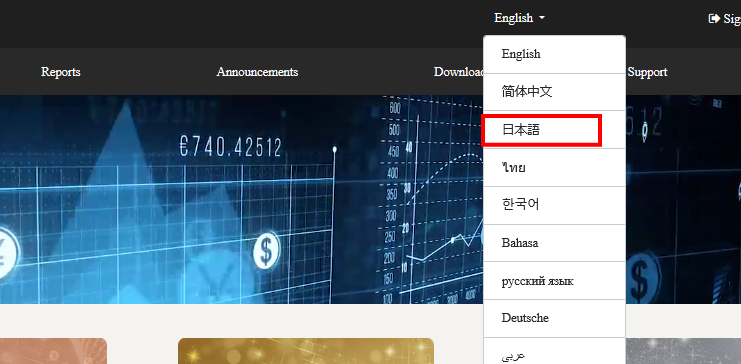Click the sign-out arrow icon

tap(714, 18)
